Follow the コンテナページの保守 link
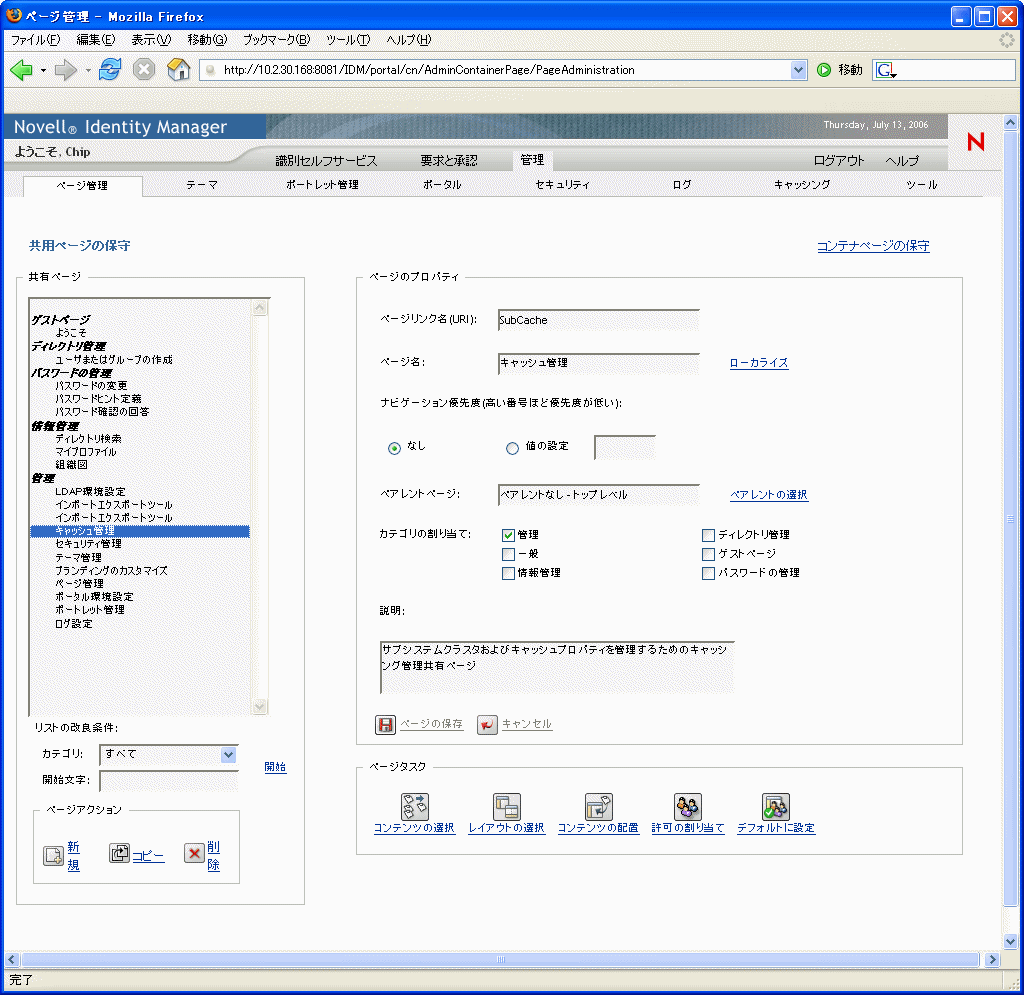Screen dimensions: 1024x995 point(872,246)
